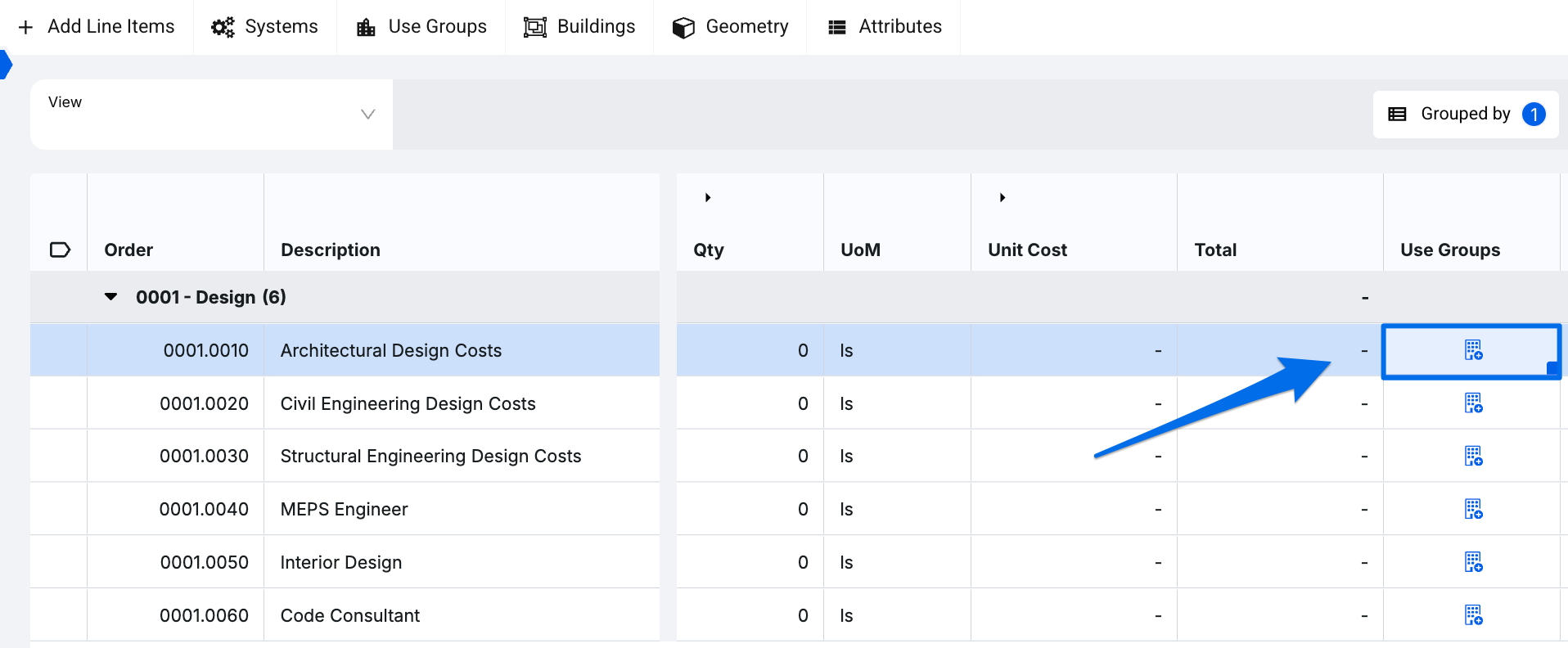1568x648 pixels.
Task: Click the Geometry cube icon
Action: [x=683, y=27]
